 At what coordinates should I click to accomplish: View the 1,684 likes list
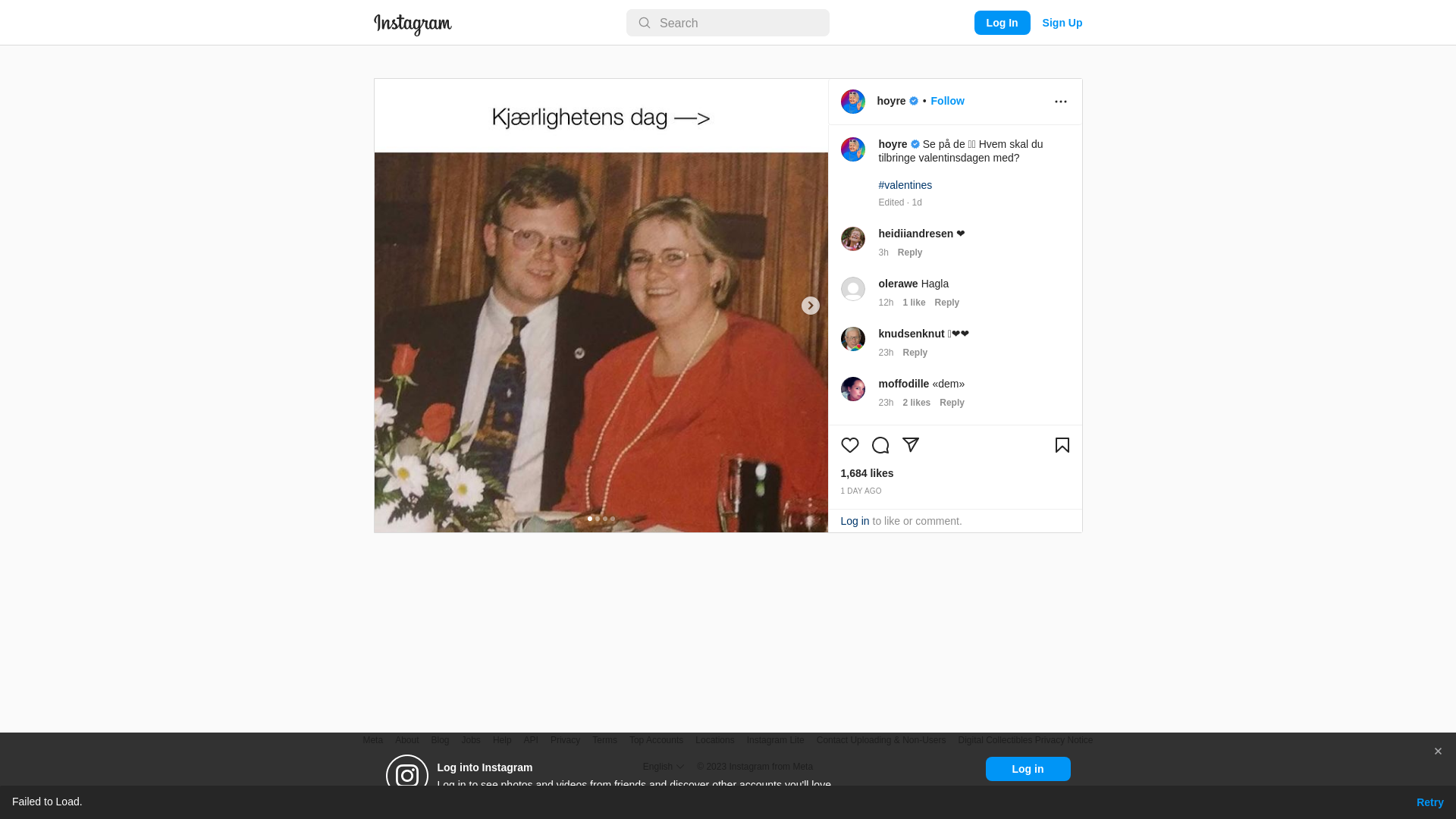867,473
